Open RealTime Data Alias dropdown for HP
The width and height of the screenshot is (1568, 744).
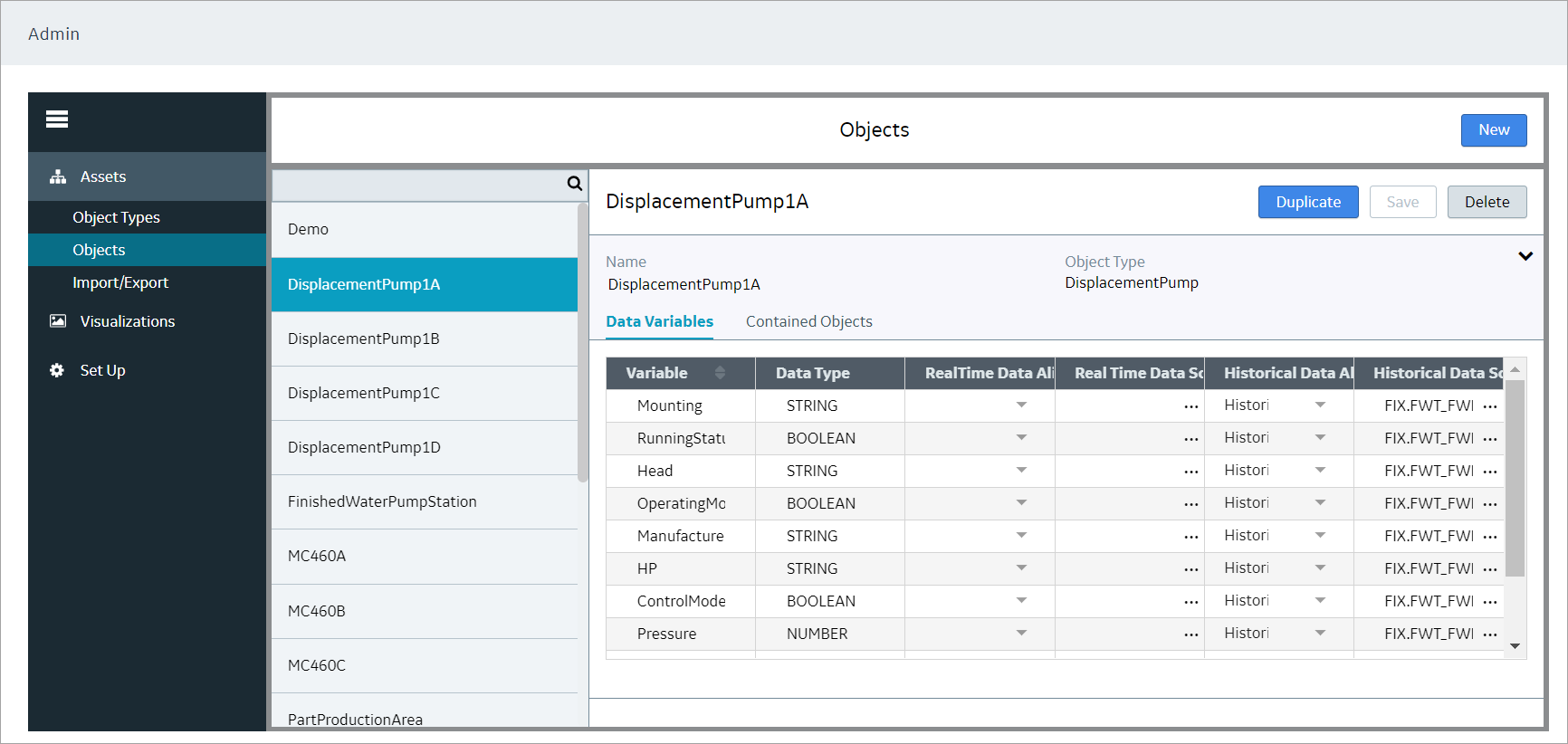(1021, 568)
